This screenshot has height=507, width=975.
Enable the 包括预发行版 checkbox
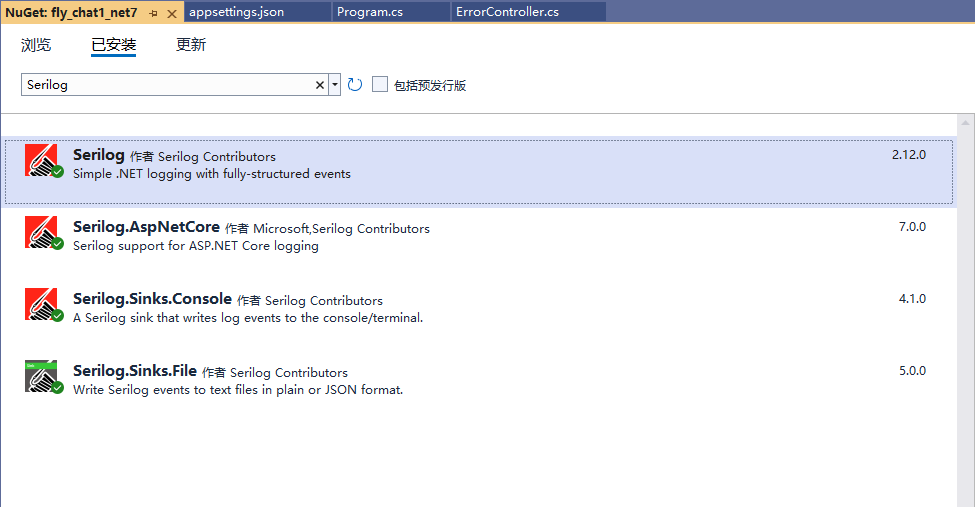380,84
